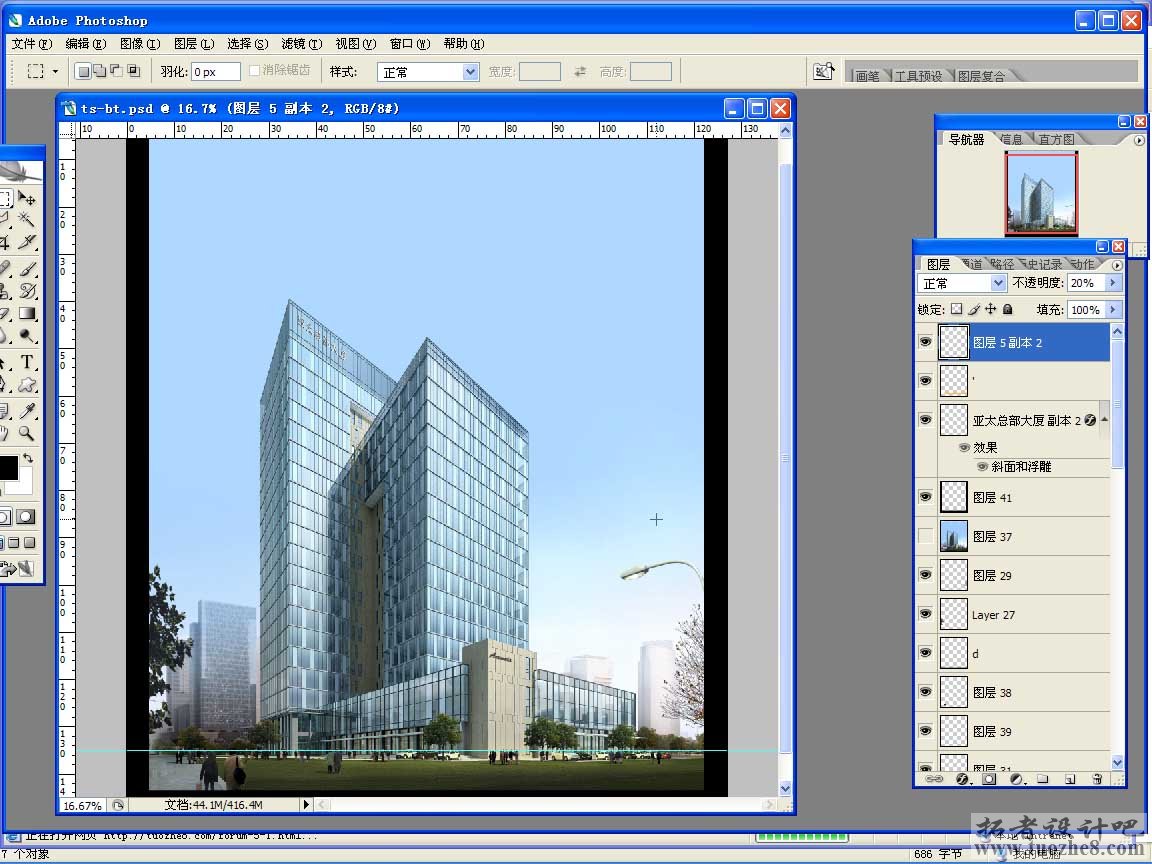Select the Type tool
The height and width of the screenshot is (864, 1152).
pos(27,362)
